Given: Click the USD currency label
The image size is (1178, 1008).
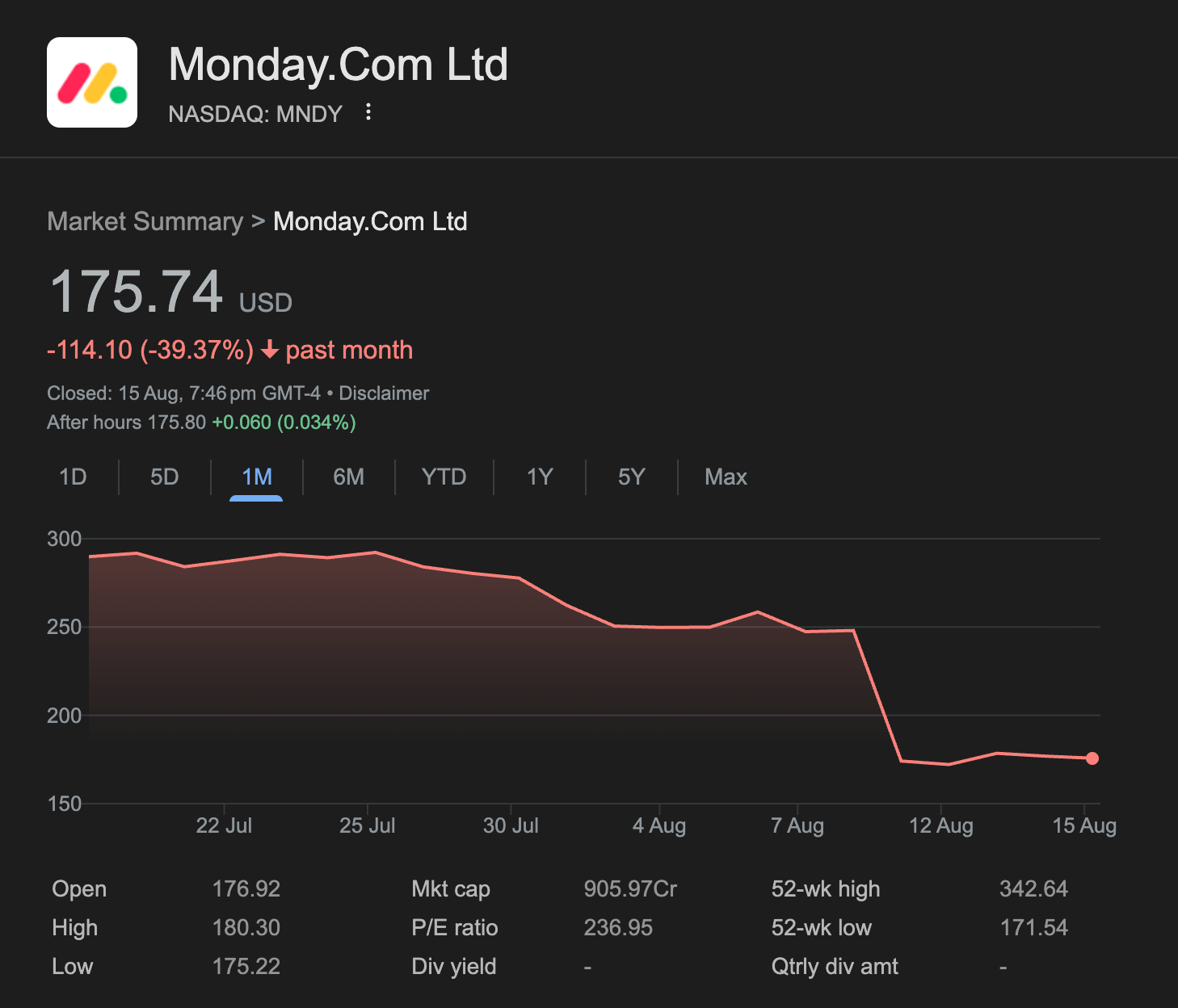Looking at the screenshot, I should (x=266, y=303).
